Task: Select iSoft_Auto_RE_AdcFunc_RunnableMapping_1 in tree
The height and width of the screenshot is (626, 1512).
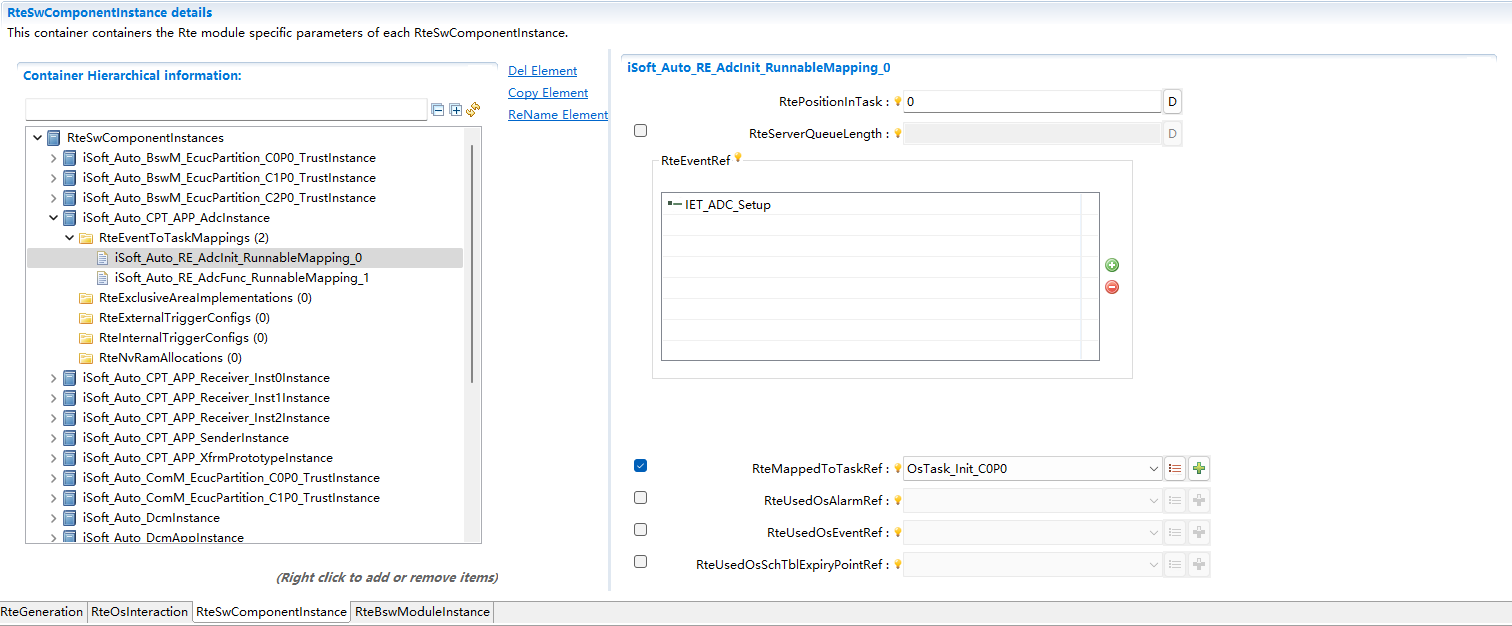Action: pos(241,278)
